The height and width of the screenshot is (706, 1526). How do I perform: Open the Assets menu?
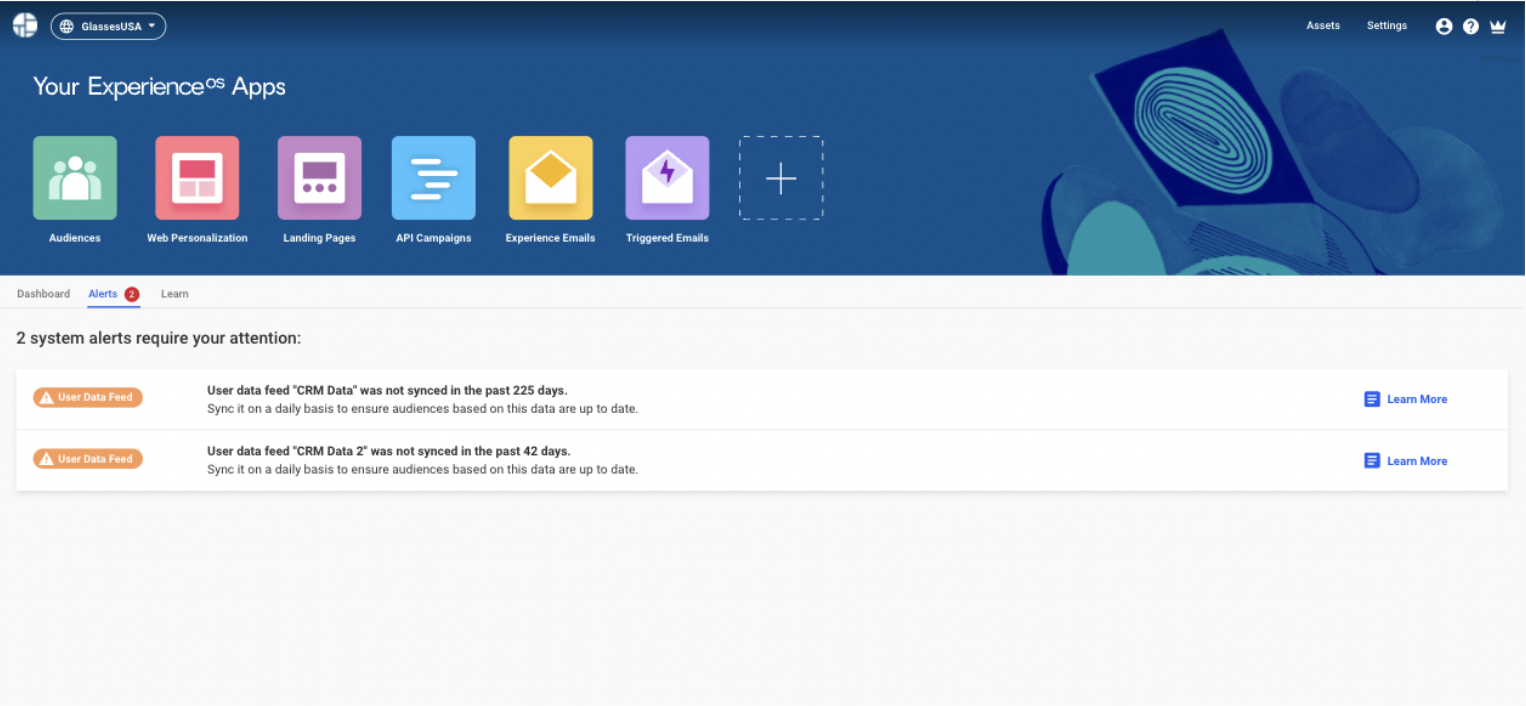(1322, 25)
